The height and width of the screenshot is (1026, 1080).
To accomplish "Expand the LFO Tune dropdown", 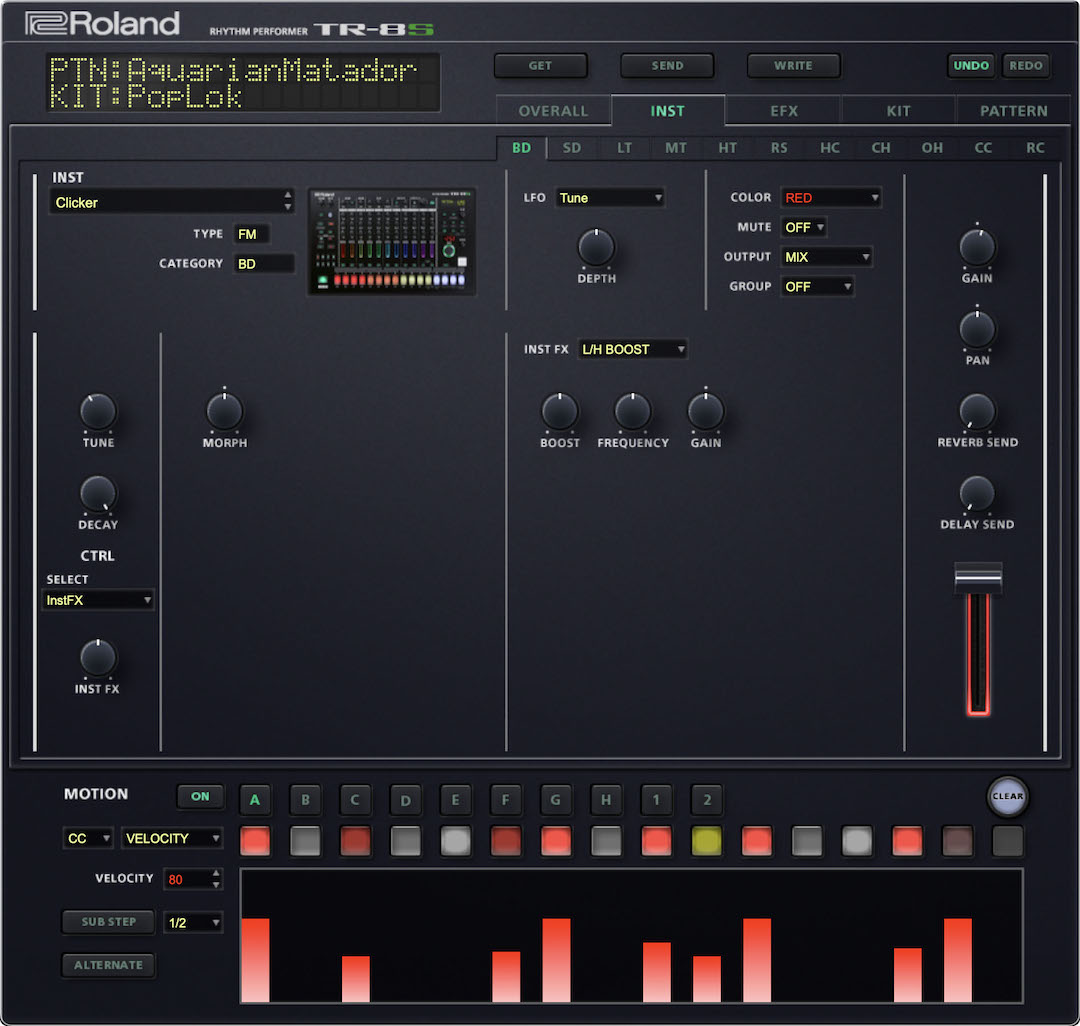I will (x=610, y=198).
